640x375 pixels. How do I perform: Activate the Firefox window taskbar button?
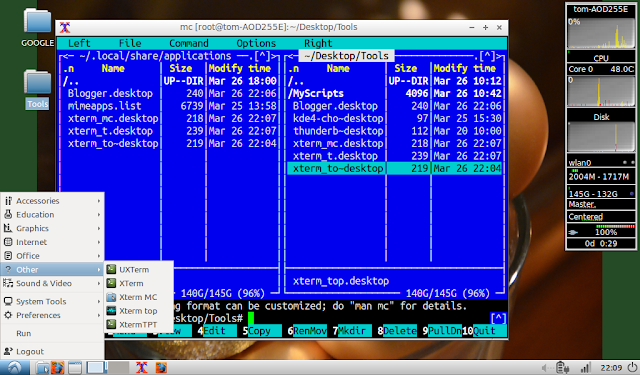point(161,368)
